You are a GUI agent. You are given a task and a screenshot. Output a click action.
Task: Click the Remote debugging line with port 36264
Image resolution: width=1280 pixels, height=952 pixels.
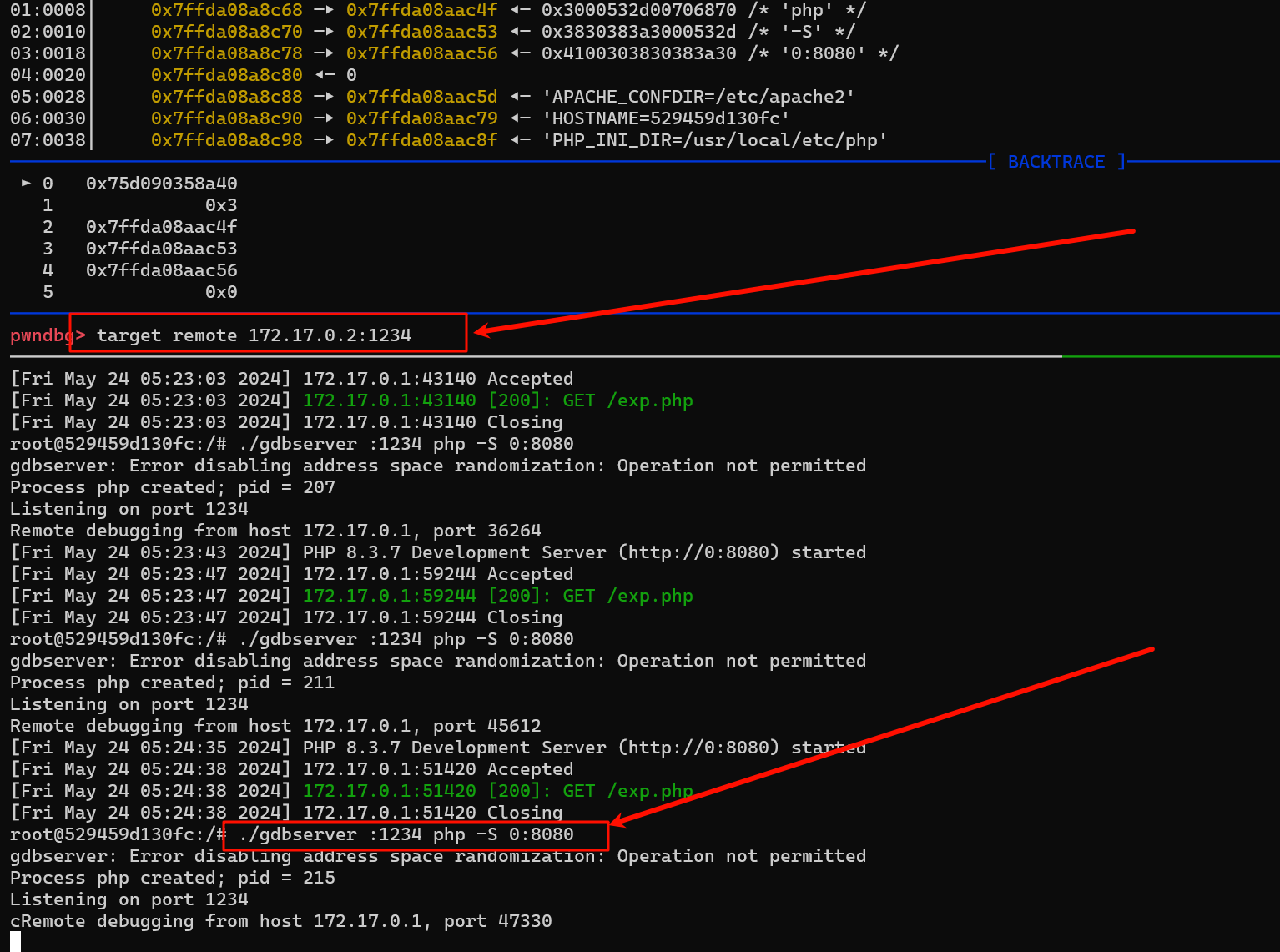coord(275,531)
